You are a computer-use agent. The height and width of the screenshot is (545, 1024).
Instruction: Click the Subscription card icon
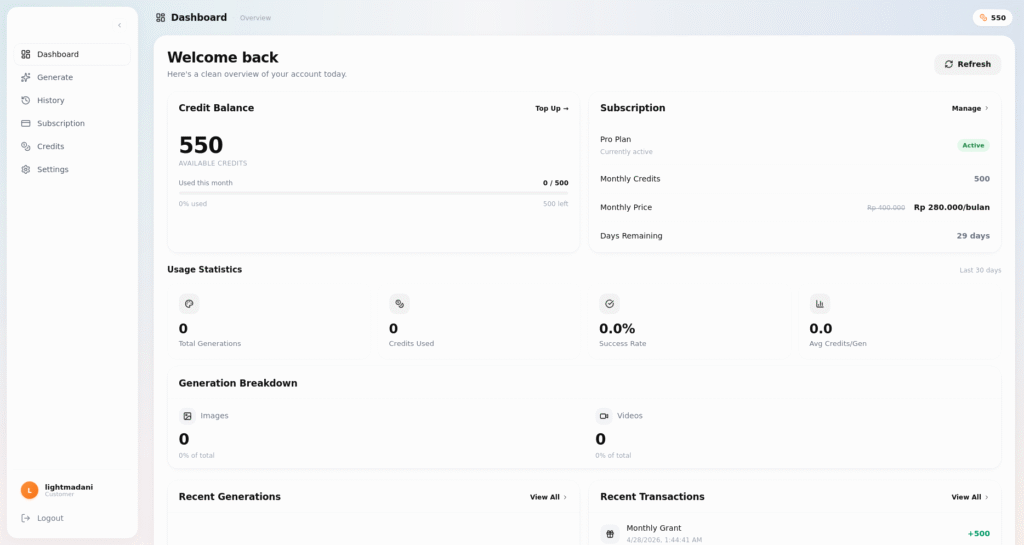point(25,123)
